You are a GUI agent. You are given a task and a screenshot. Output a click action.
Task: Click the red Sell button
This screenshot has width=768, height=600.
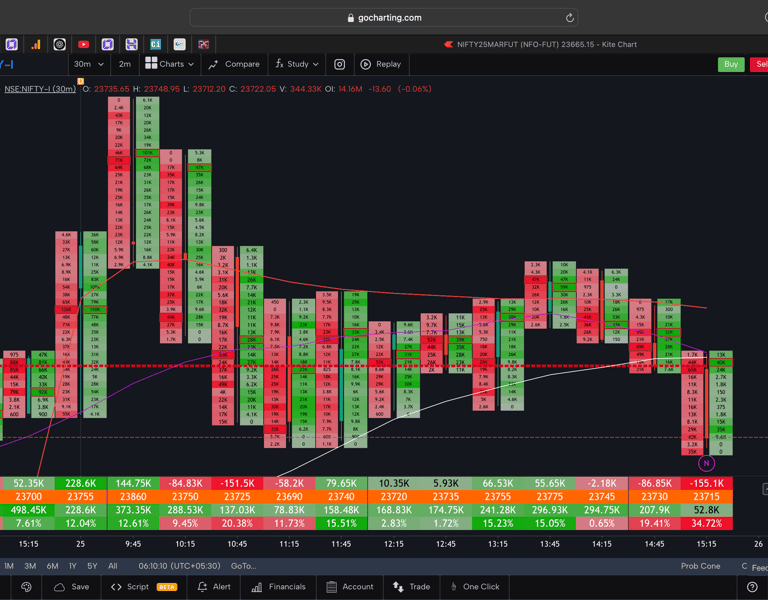coord(759,64)
